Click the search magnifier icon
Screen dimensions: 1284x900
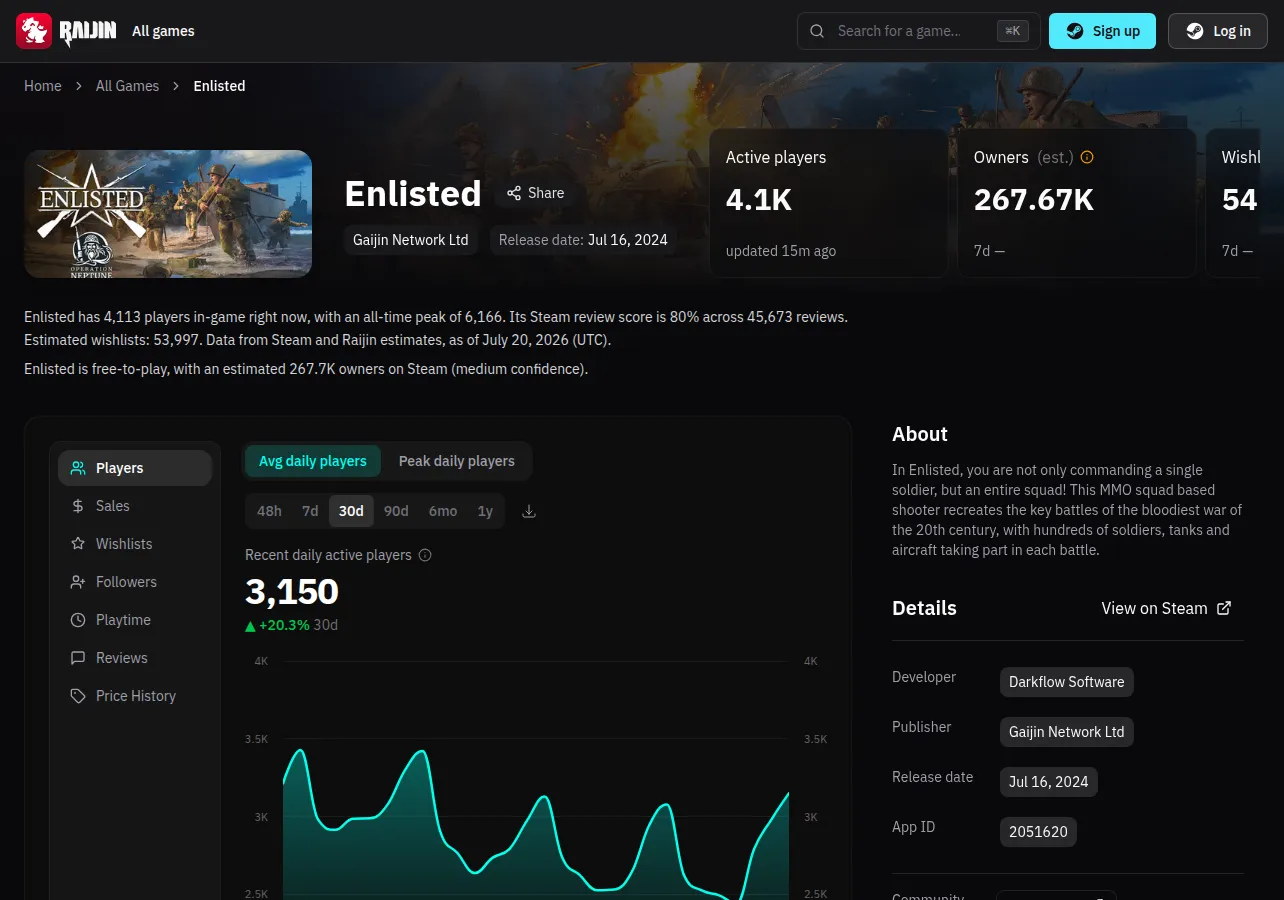[x=817, y=31]
